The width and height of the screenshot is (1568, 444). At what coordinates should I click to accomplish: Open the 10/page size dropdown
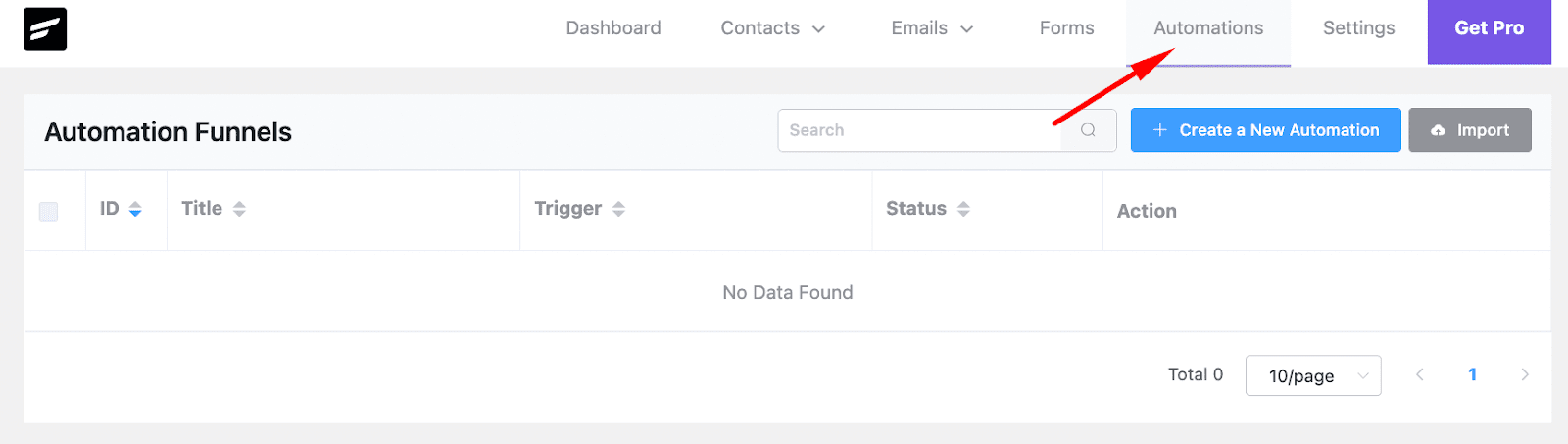[x=1312, y=375]
